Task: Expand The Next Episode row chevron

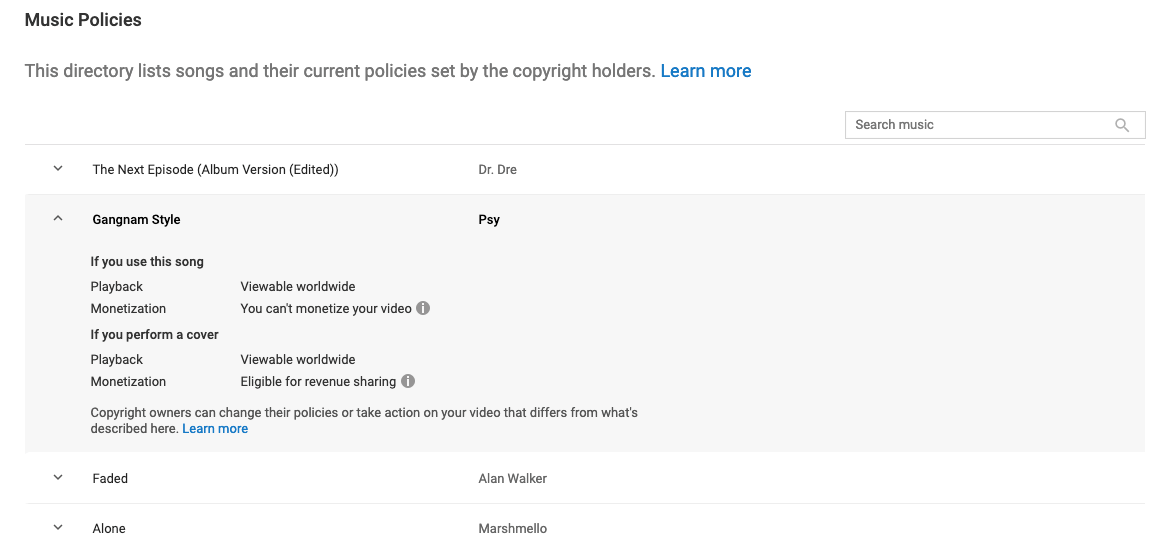Action: [58, 169]
